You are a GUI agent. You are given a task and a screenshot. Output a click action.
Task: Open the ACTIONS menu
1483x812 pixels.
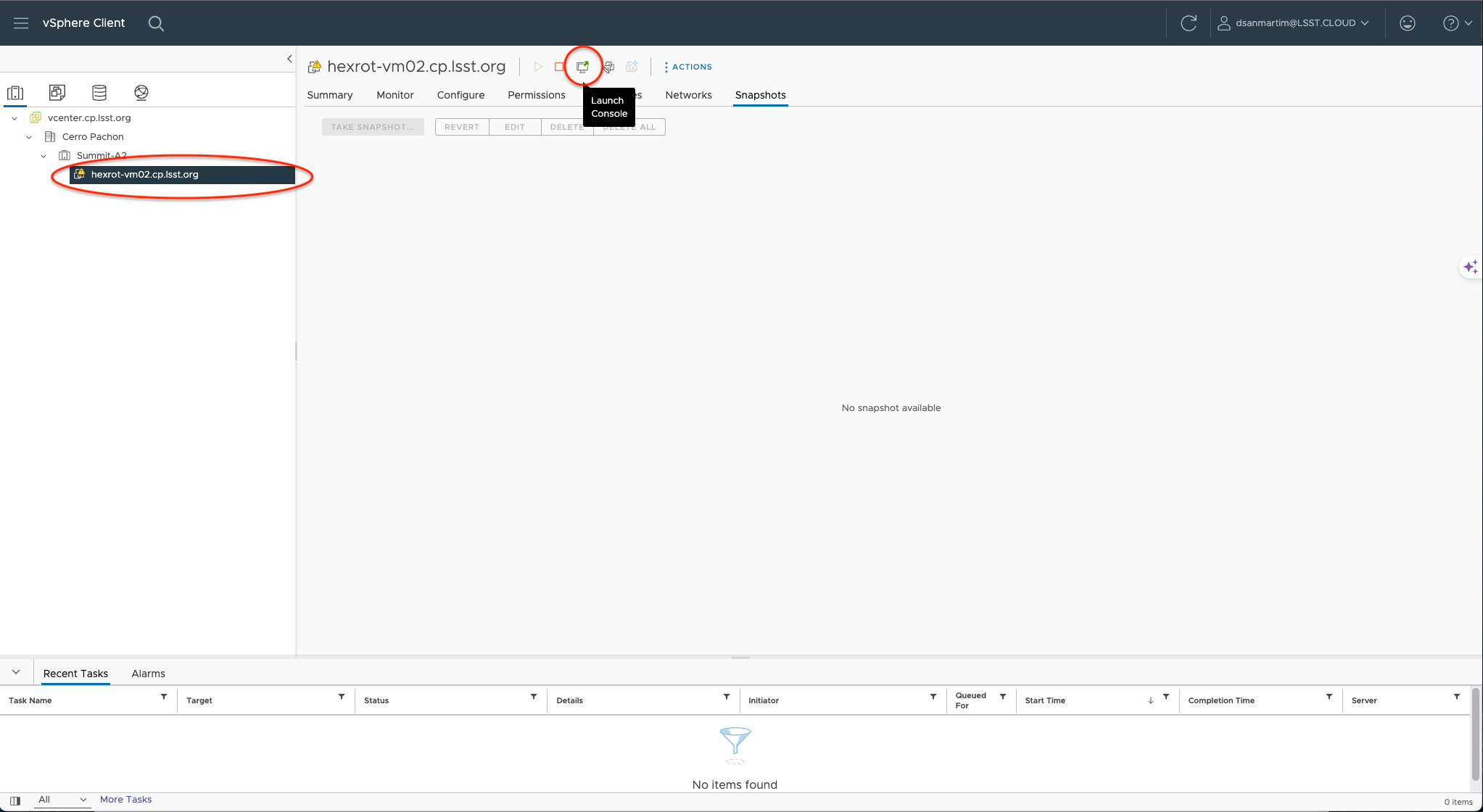[687, 67]
